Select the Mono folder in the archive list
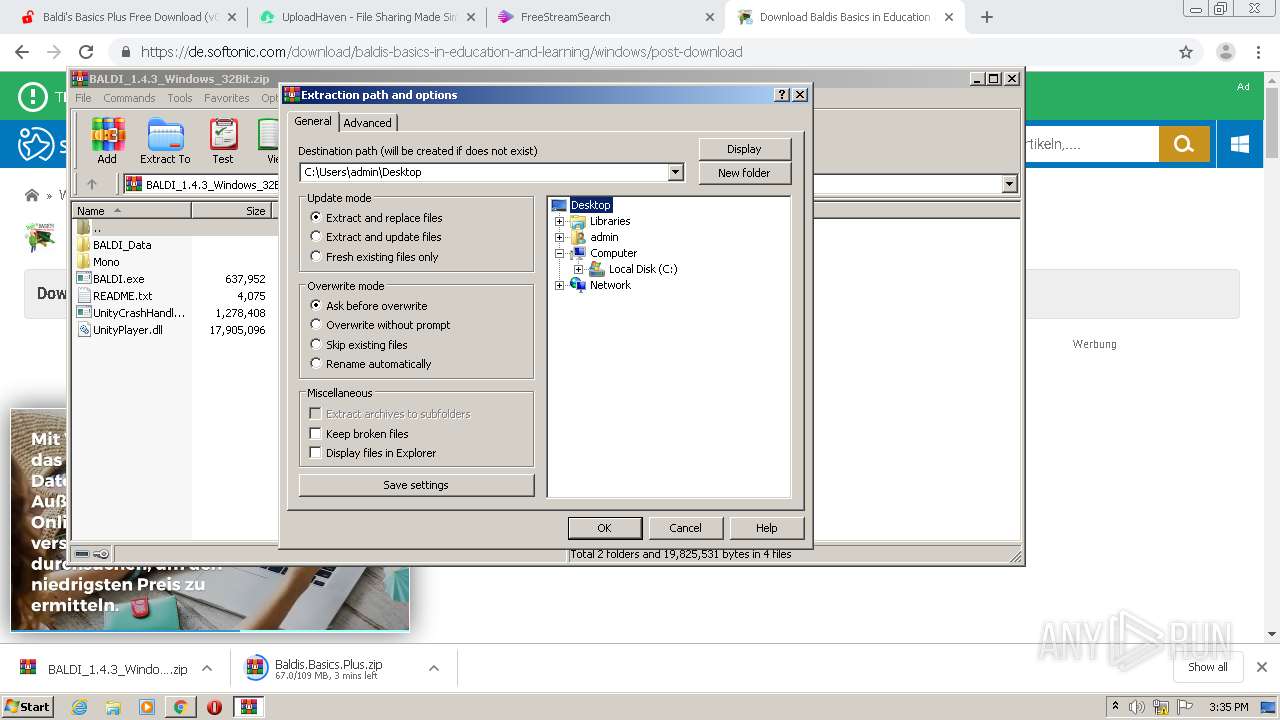Screen dimensions: 1280x720 [106, 262]
